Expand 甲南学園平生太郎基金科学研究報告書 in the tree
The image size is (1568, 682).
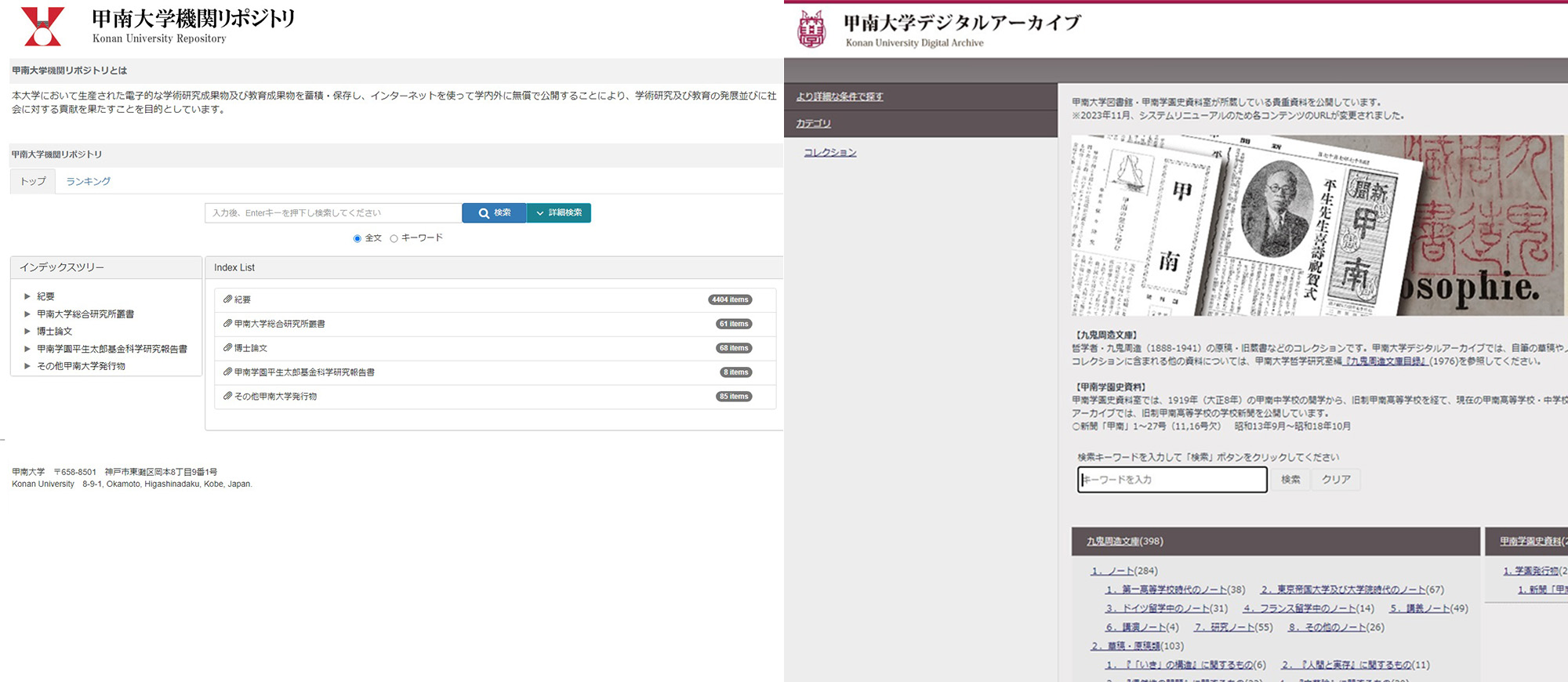tap(27, 349)
